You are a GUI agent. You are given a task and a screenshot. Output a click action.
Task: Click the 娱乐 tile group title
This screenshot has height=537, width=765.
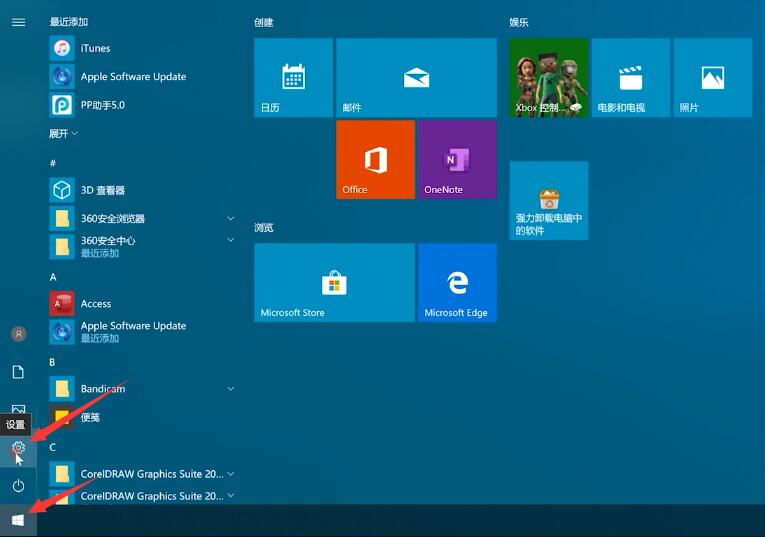point(519,22)
